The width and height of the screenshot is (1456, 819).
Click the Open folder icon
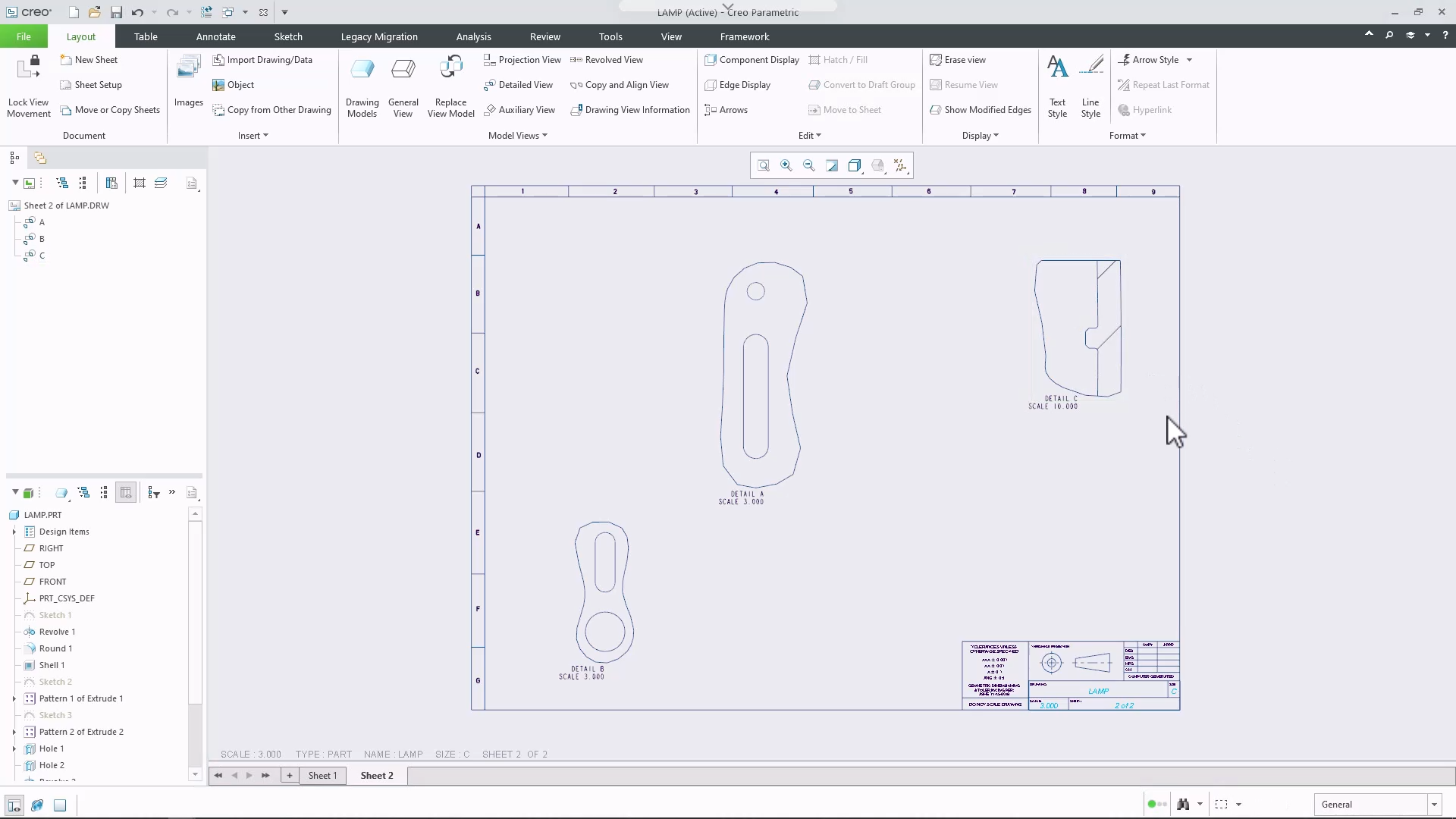[x=94, y=12]
